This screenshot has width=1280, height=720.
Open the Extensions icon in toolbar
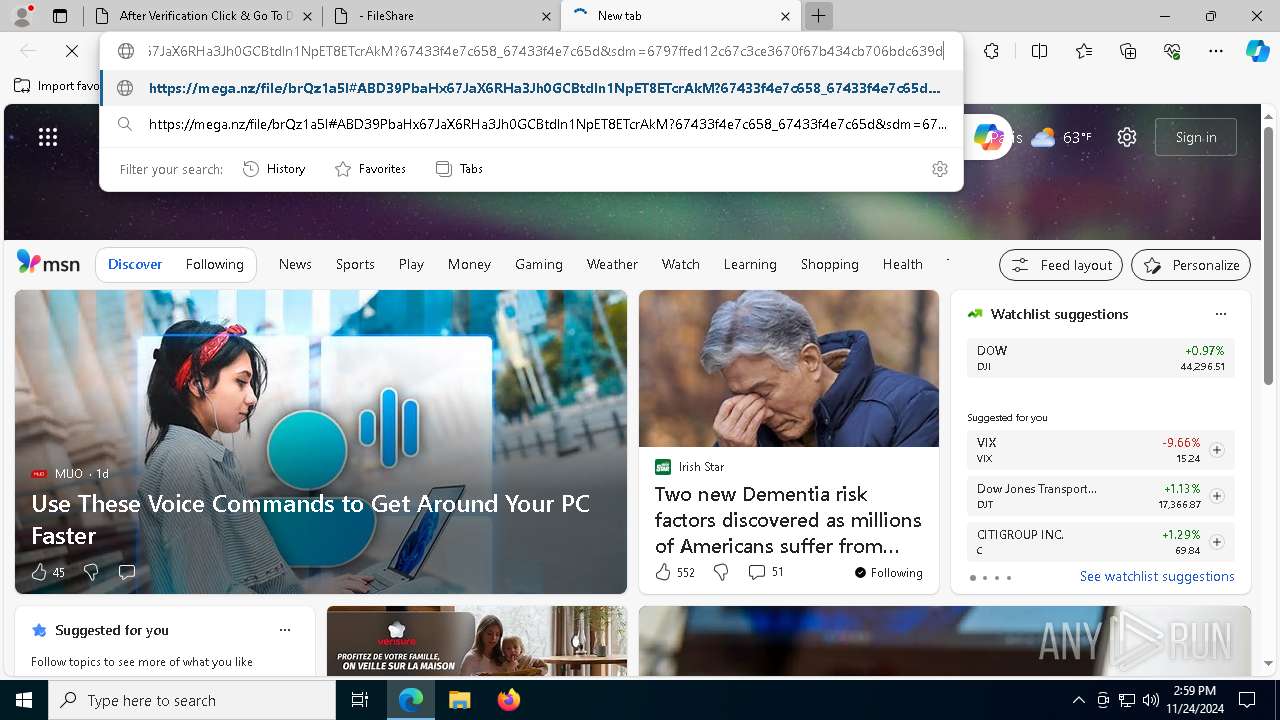click(991, 51)
